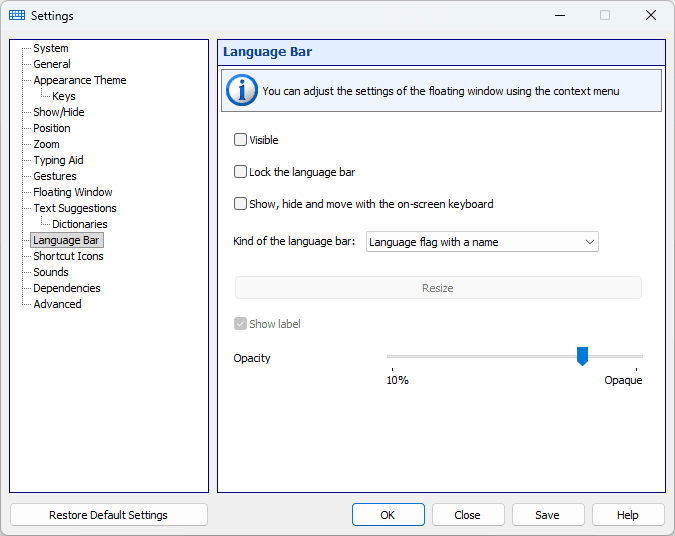Click the disabled Resize button
The image size is (675, 536).
coord(438,288)
